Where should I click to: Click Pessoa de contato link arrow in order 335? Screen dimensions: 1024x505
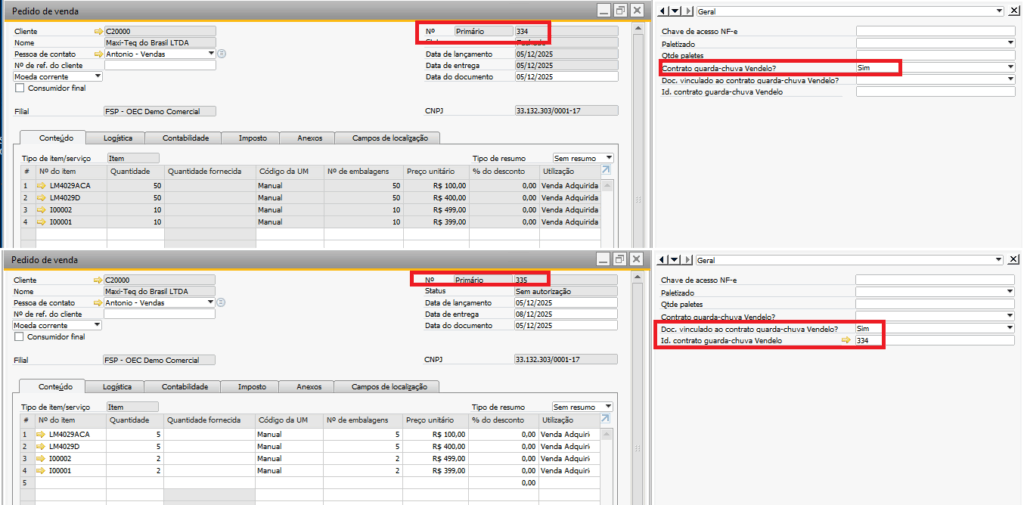click(98, 302)
